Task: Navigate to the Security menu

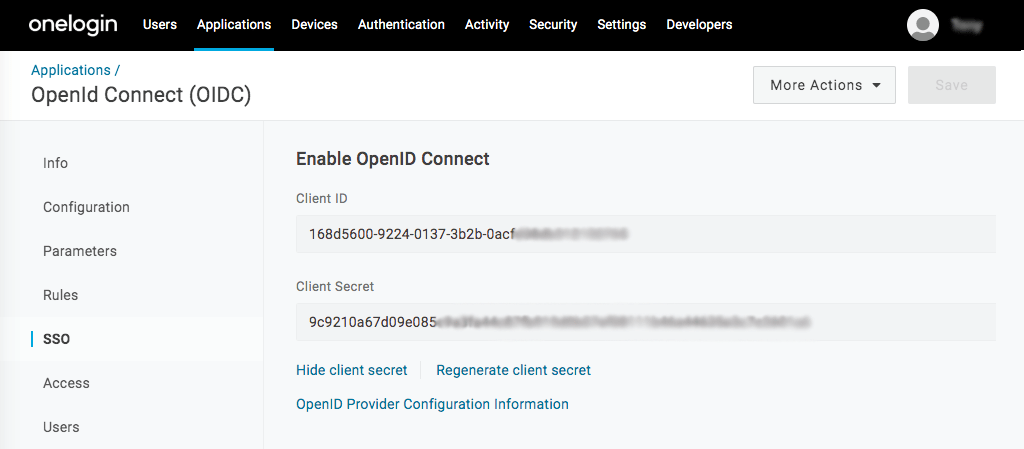Action: (x=553, y=24)
